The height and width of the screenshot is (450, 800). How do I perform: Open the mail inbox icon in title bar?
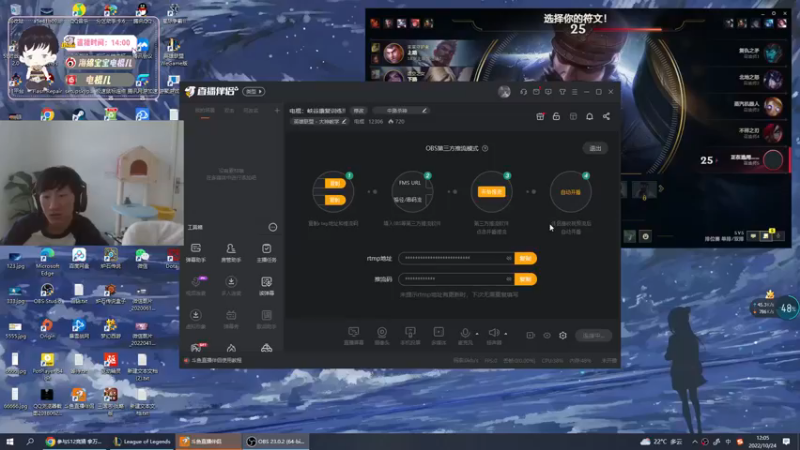pyautogui.click(x=536, y=92)
